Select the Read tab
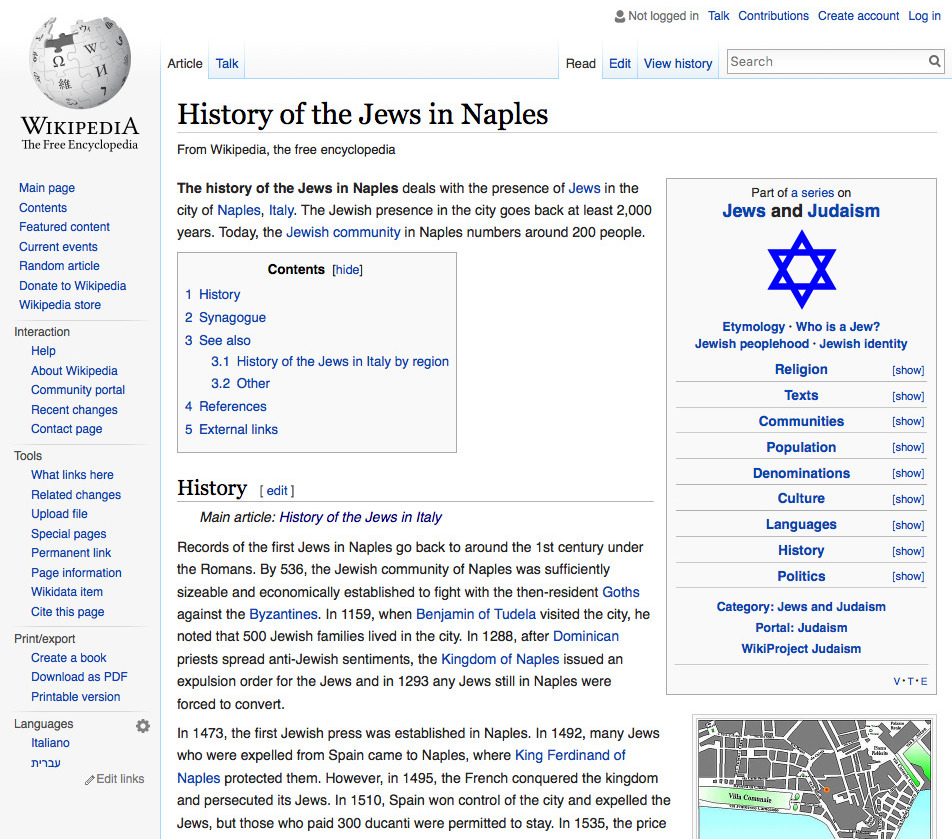Image resolution: width=952 pixels, height=839 pixels. pyautogui.click(x=580, y=63)
